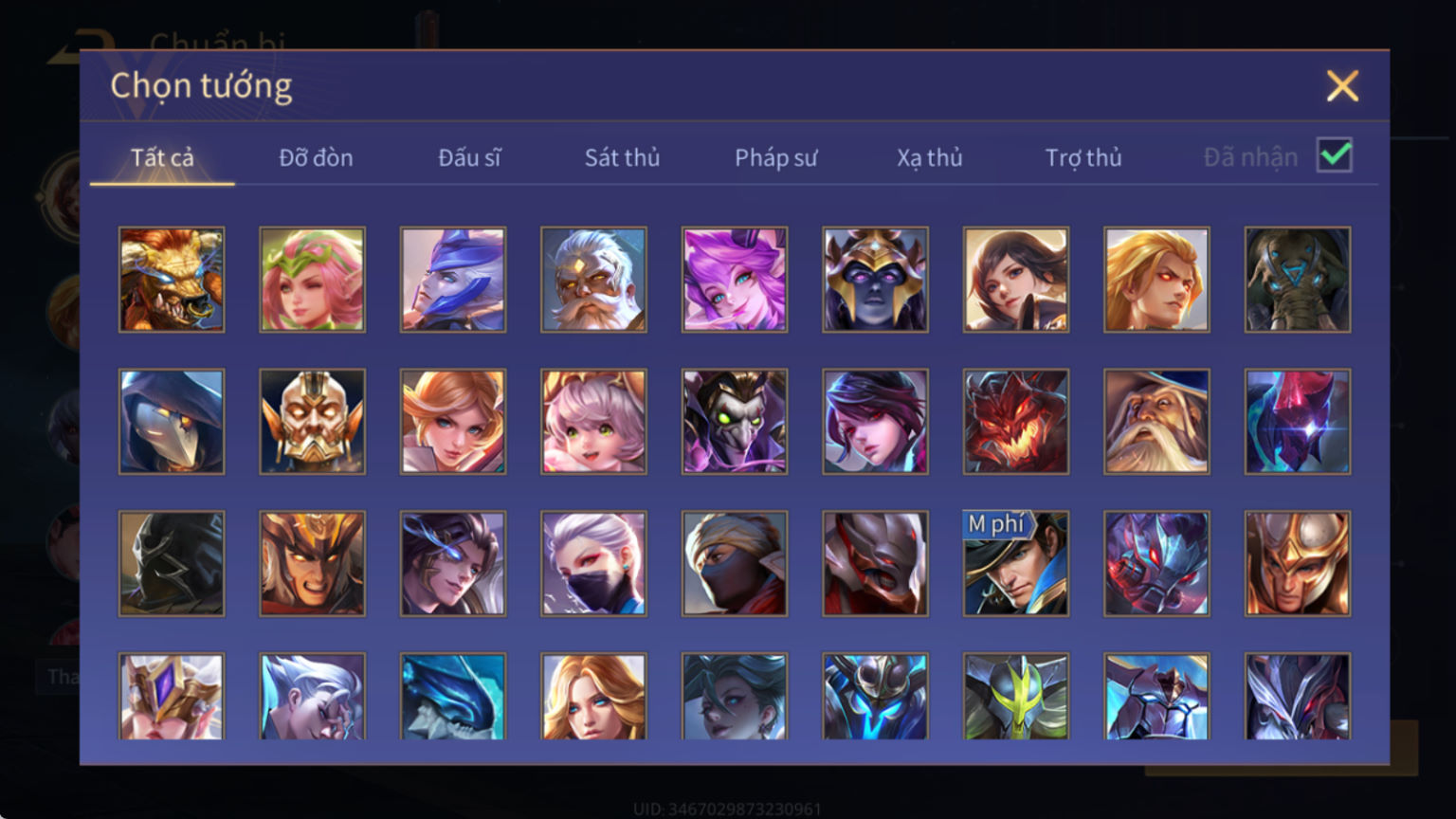Show the Xạ thủ heroes tab
This screenshot has width=1456, height=819.
929,157
